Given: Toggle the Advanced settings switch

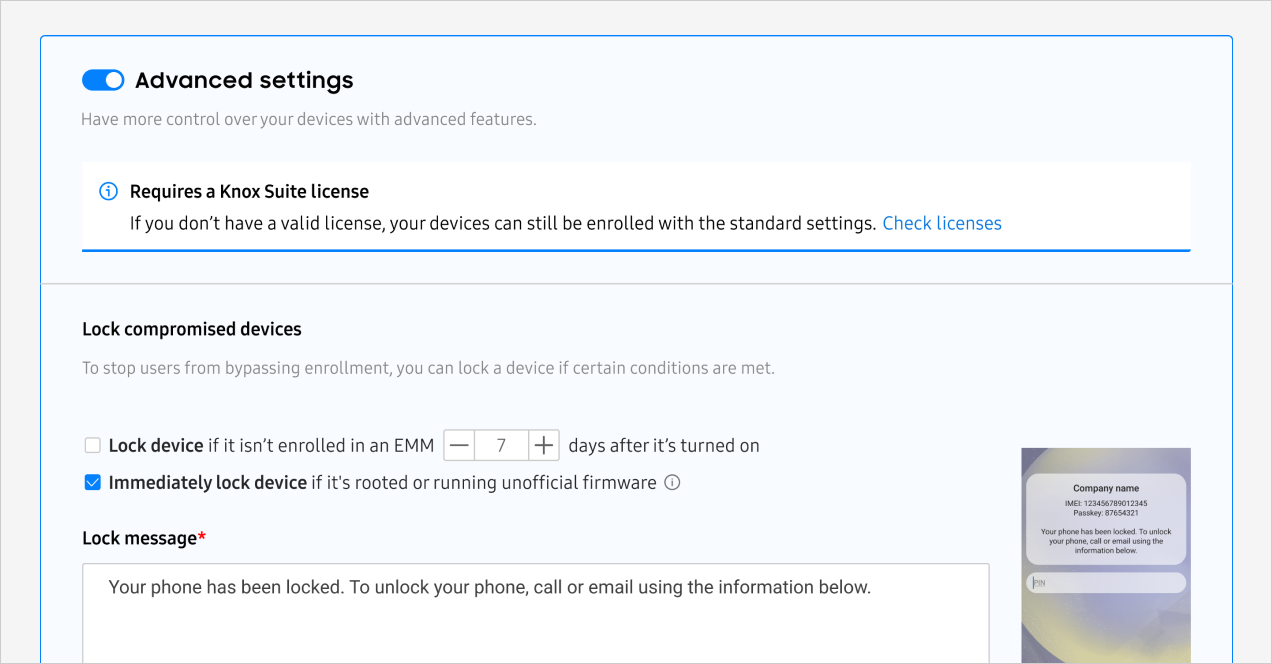Looking at the screenshot, I should tap(103, 80).
